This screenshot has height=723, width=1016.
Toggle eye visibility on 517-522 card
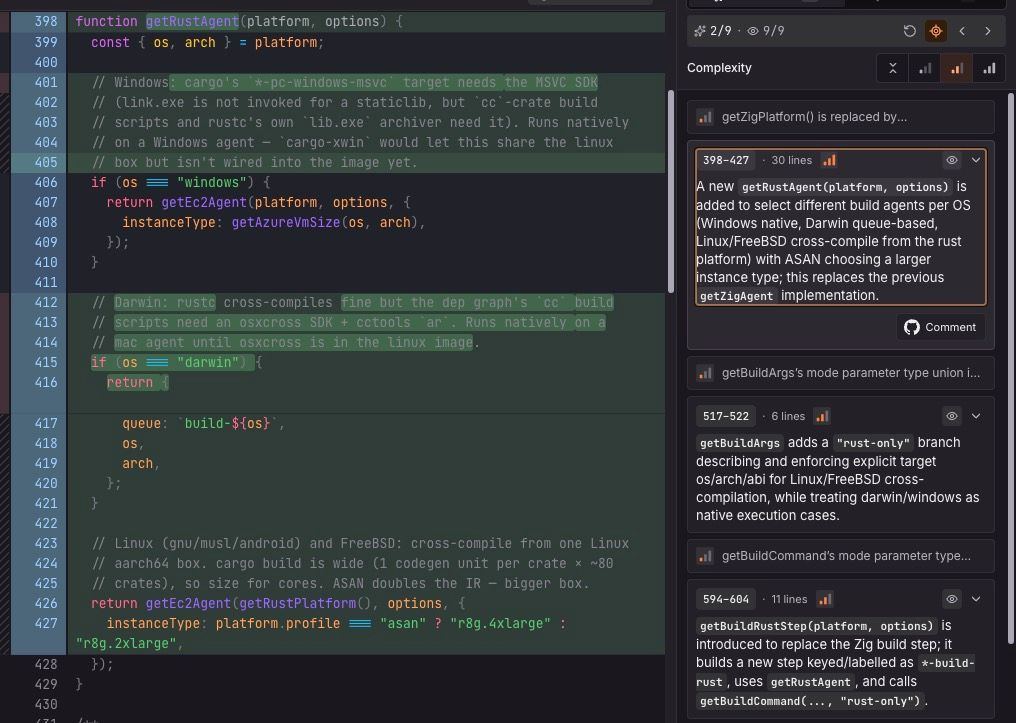tap(951, 416)
